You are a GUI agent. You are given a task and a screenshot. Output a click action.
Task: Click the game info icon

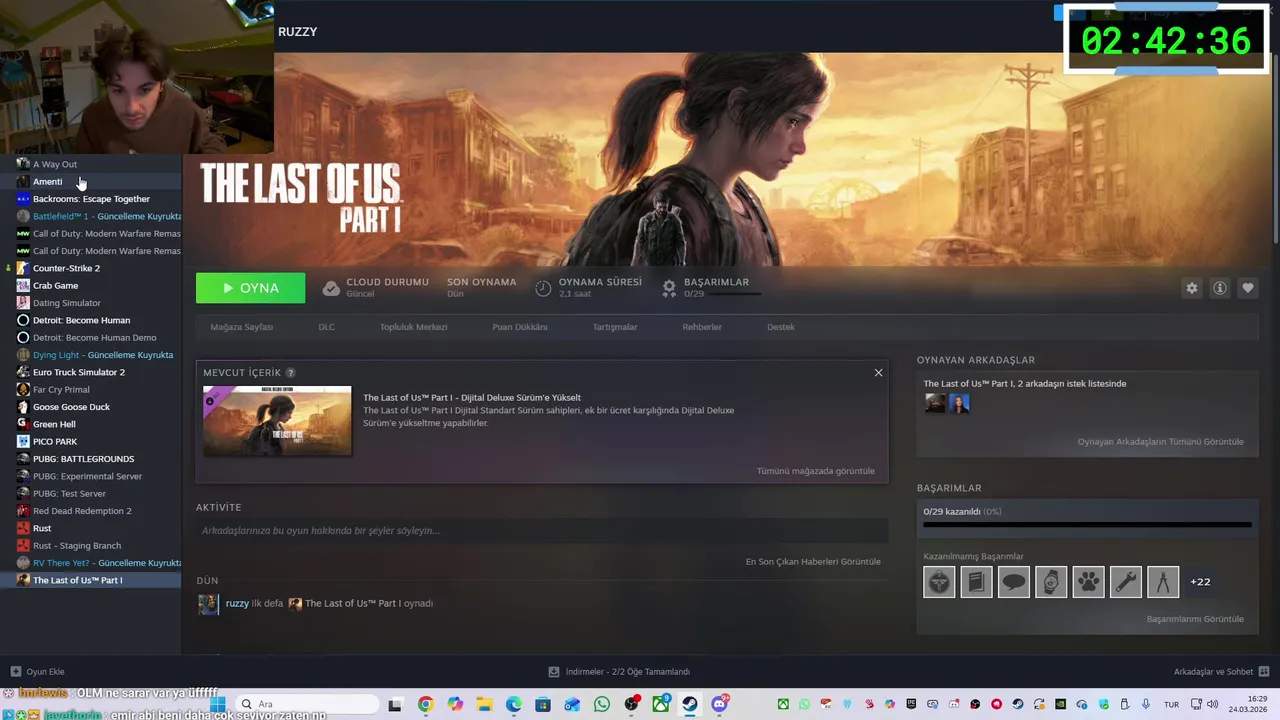tap(1219, 288)
